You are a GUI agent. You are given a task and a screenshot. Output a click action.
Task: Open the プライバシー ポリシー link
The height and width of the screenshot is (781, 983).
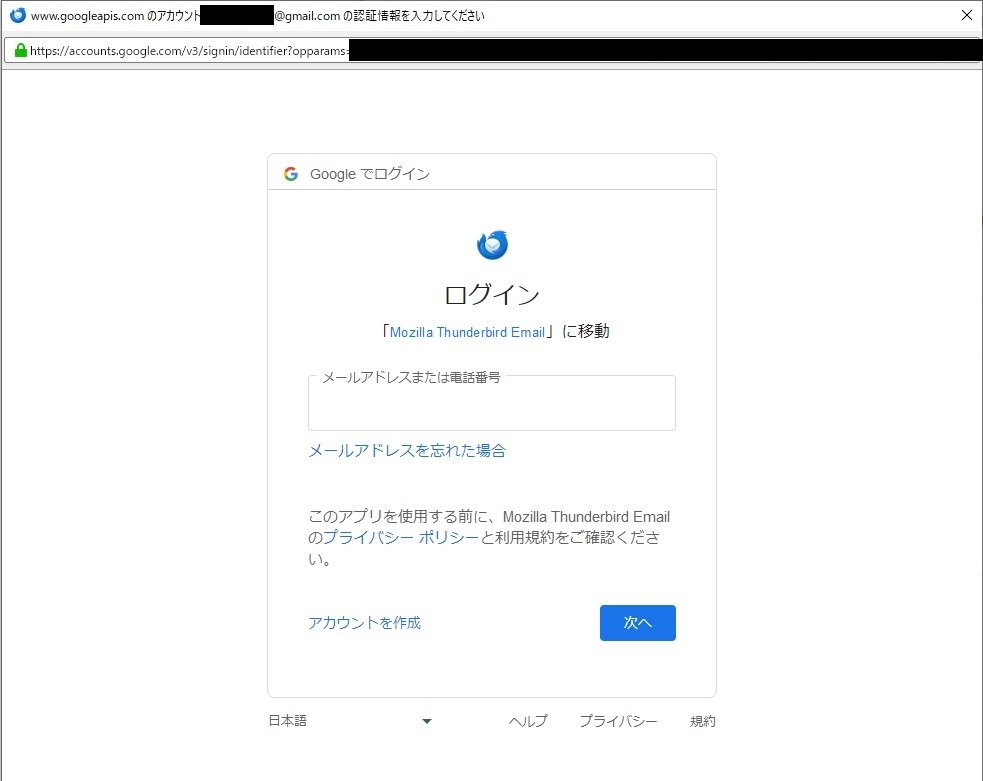click(400, 538)
